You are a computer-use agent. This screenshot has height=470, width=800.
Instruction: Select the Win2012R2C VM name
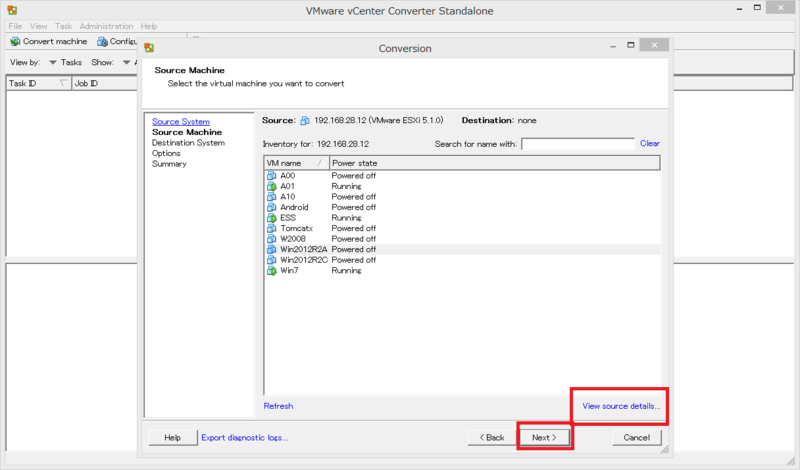click(304, 260)
